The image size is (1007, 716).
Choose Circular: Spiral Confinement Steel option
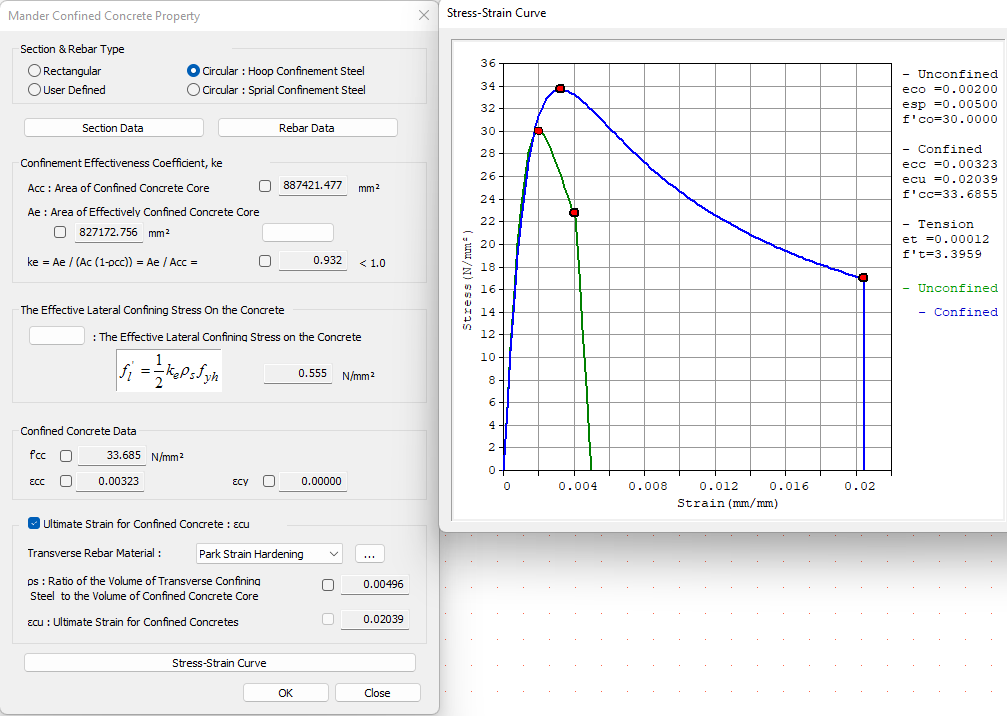(194, 90)
